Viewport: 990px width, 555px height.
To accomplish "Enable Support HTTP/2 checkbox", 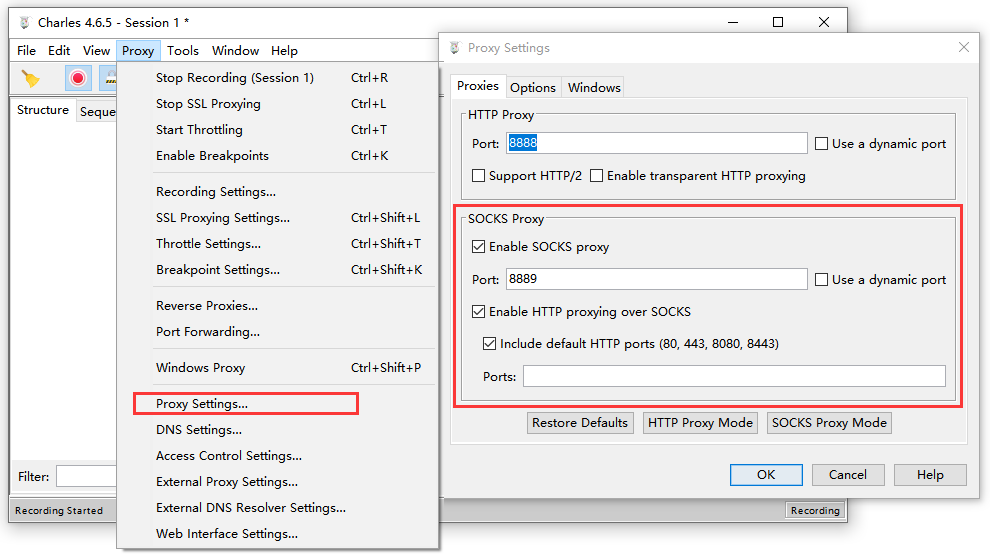I will click(479, 176).
